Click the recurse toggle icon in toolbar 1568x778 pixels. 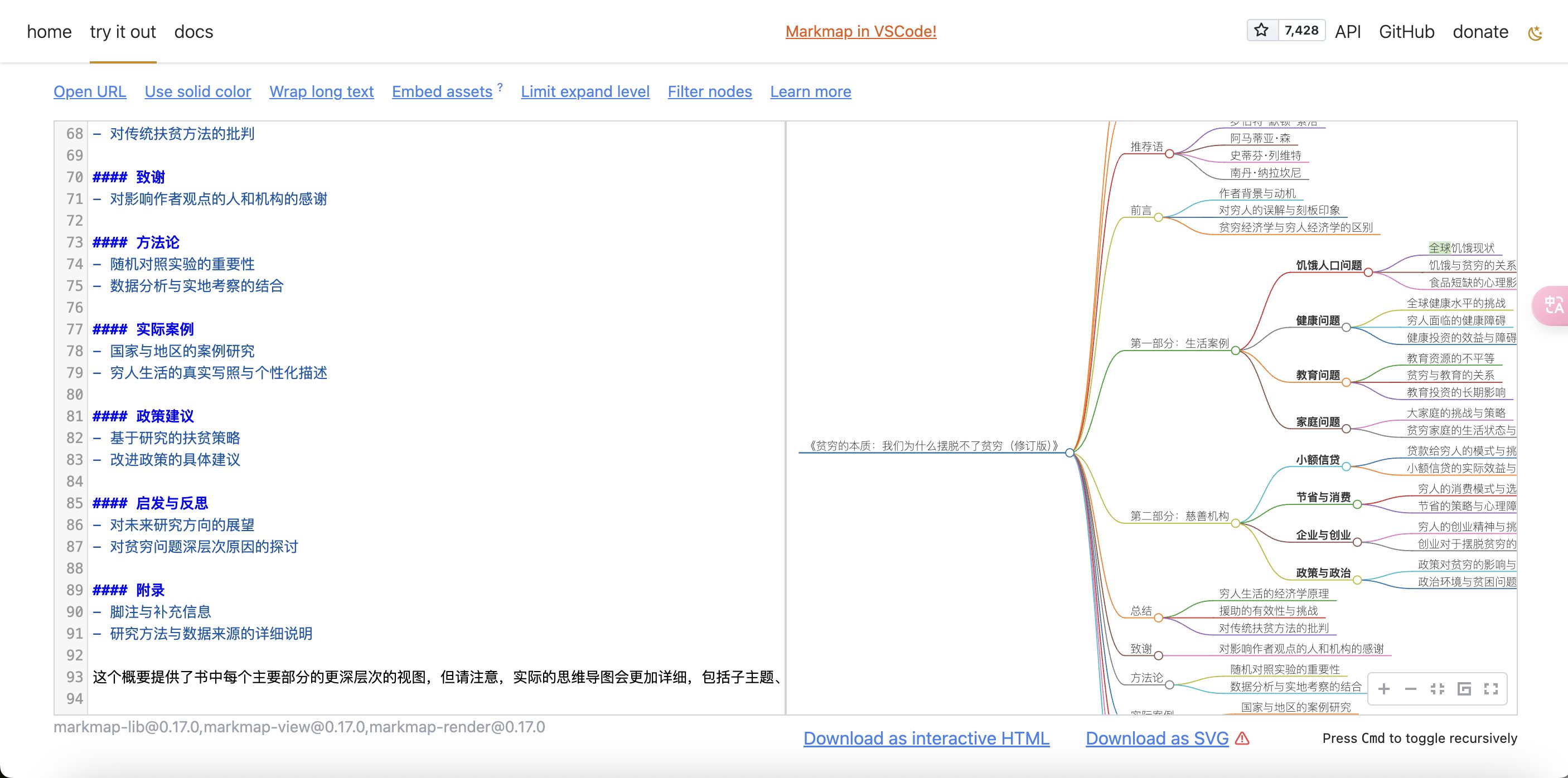(x=1464, y=689)
